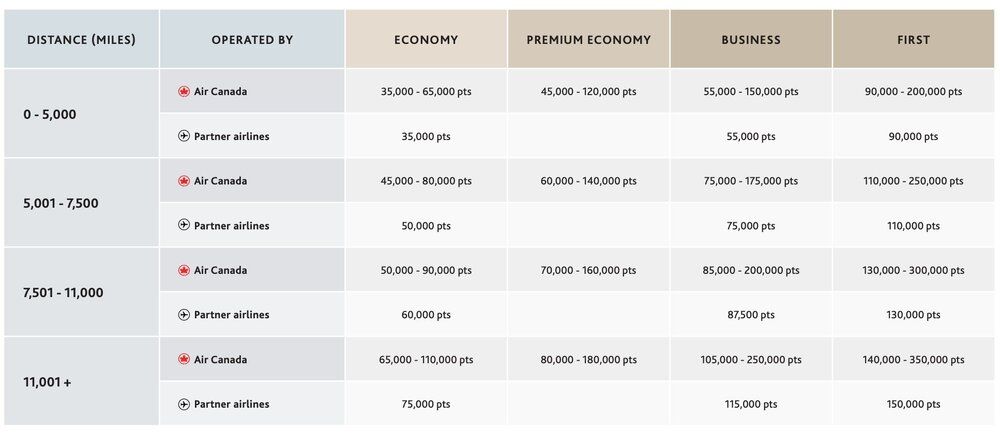This screenshot has width=1000, height=433.
Task: Click the 140,000 - 350,000 pts First cell
Action: [913, 360]
